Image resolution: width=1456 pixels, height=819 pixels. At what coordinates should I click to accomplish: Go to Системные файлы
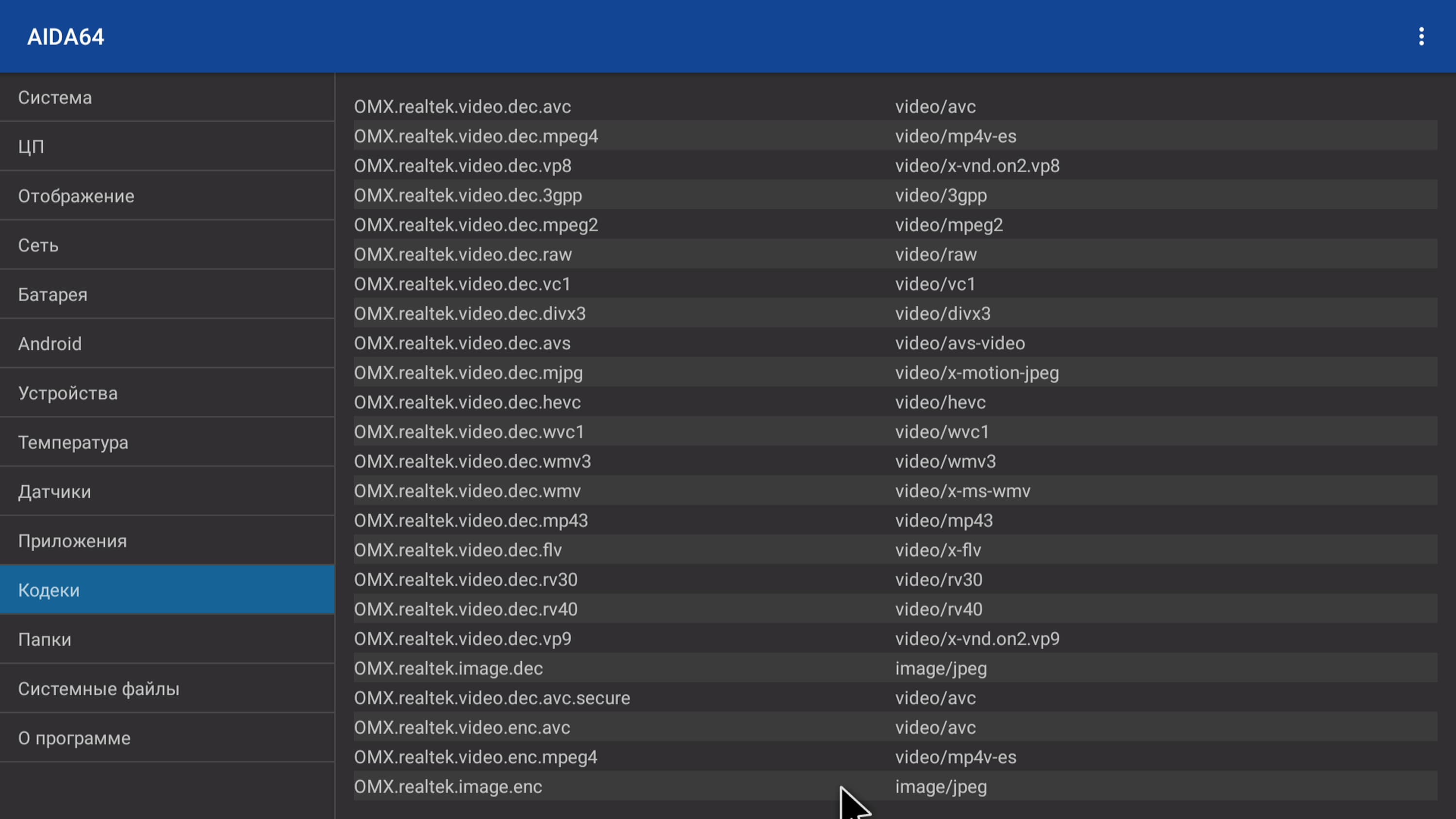[x=167, y=688]
